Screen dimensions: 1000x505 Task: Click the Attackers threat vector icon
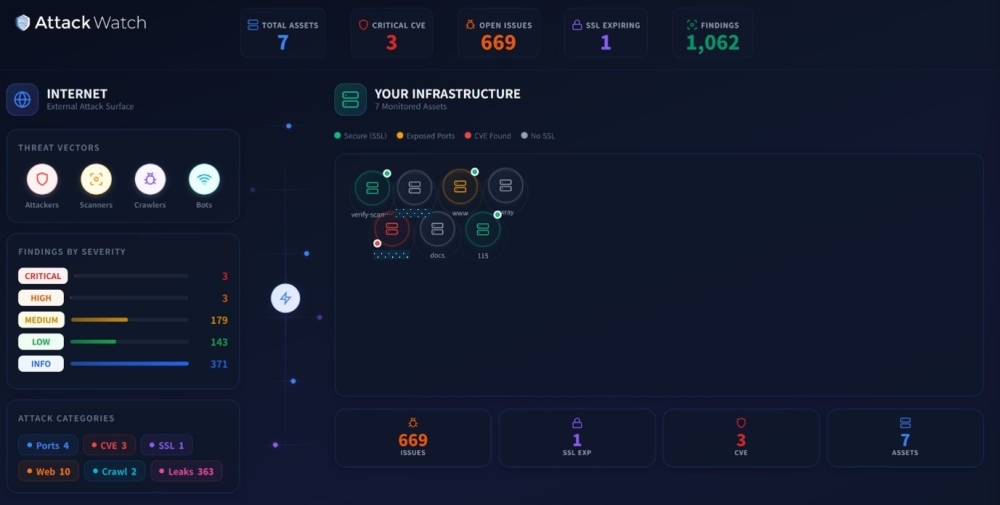[x=42, y=180]
